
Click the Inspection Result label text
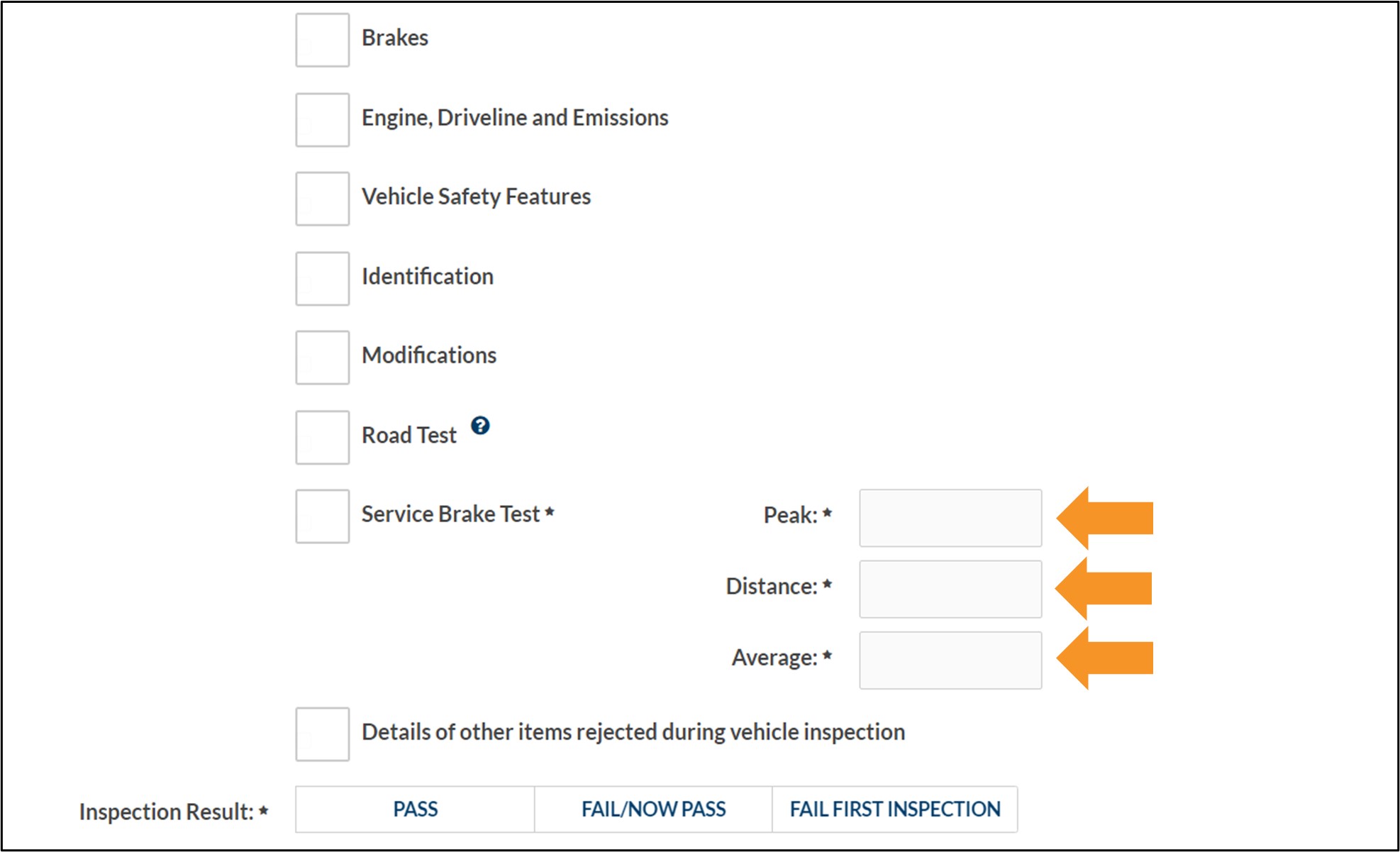(167, 812)
